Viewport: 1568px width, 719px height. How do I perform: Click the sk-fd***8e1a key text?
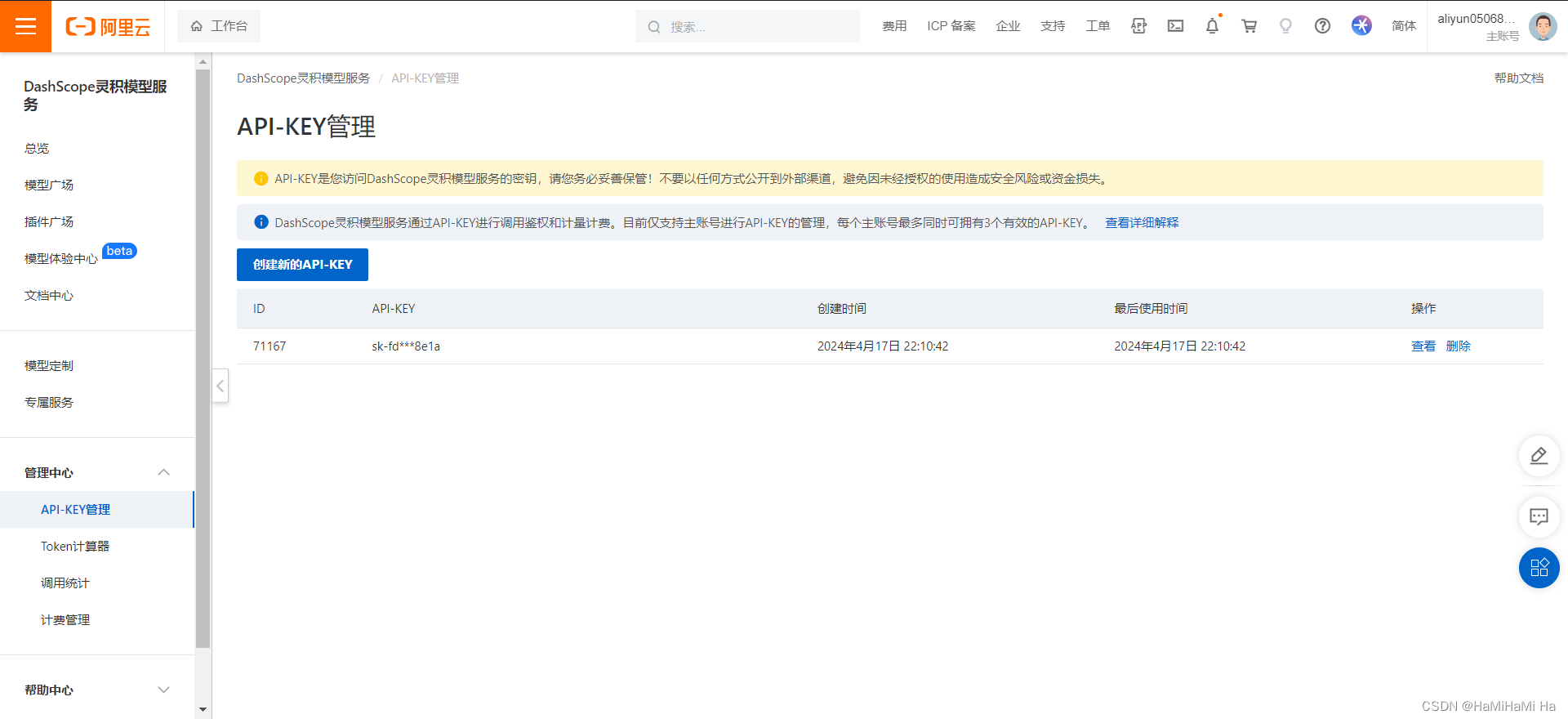click(406, 346)
